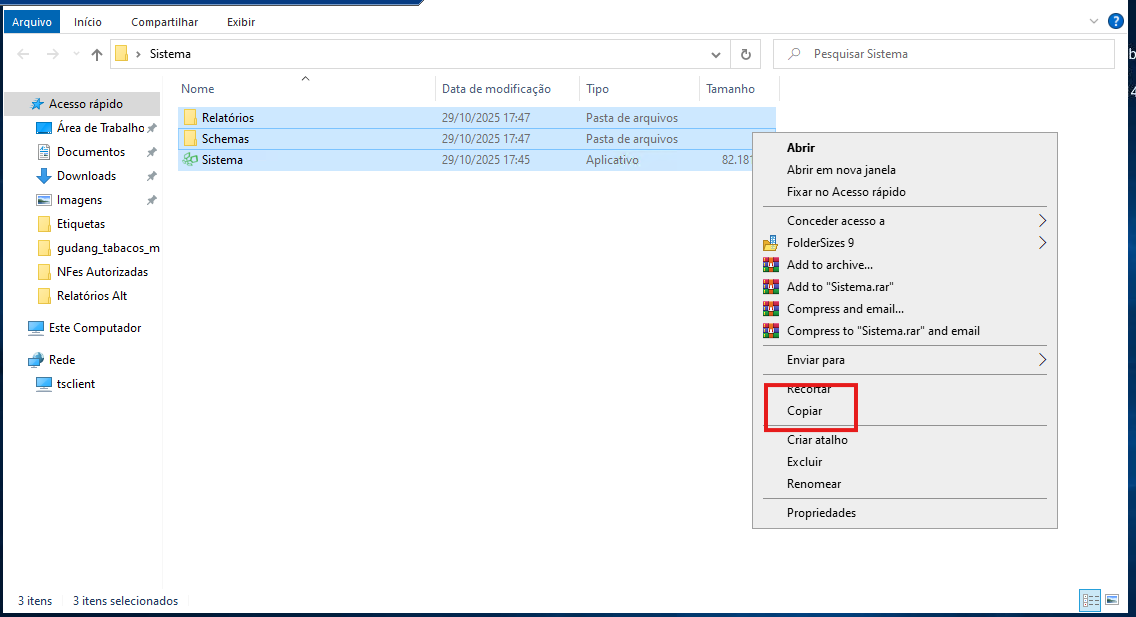This screenshot has width=1136, height=617.
Task: Click the Sistema application file icon
Action: click(190, 160)
